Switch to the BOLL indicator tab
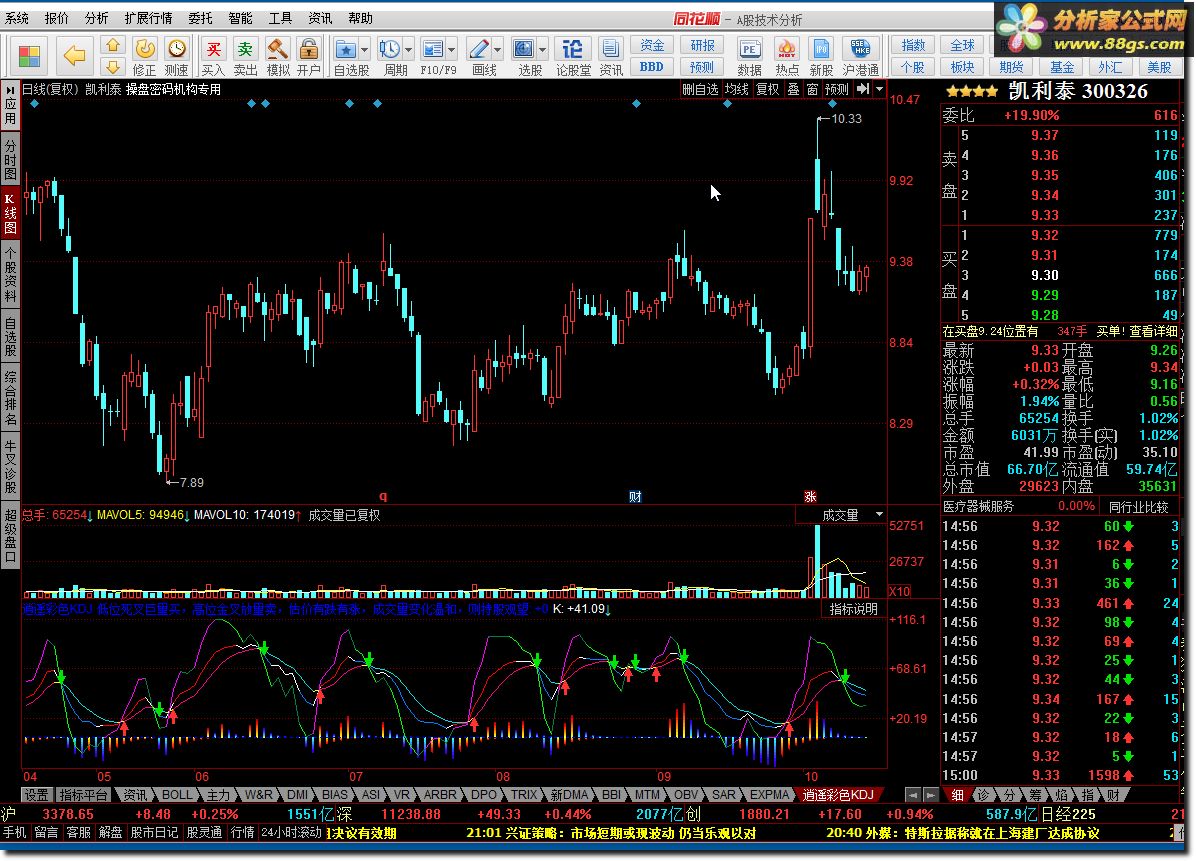Image resolution: width=1196 pixels, height=861 pixels. coord(177,795)
